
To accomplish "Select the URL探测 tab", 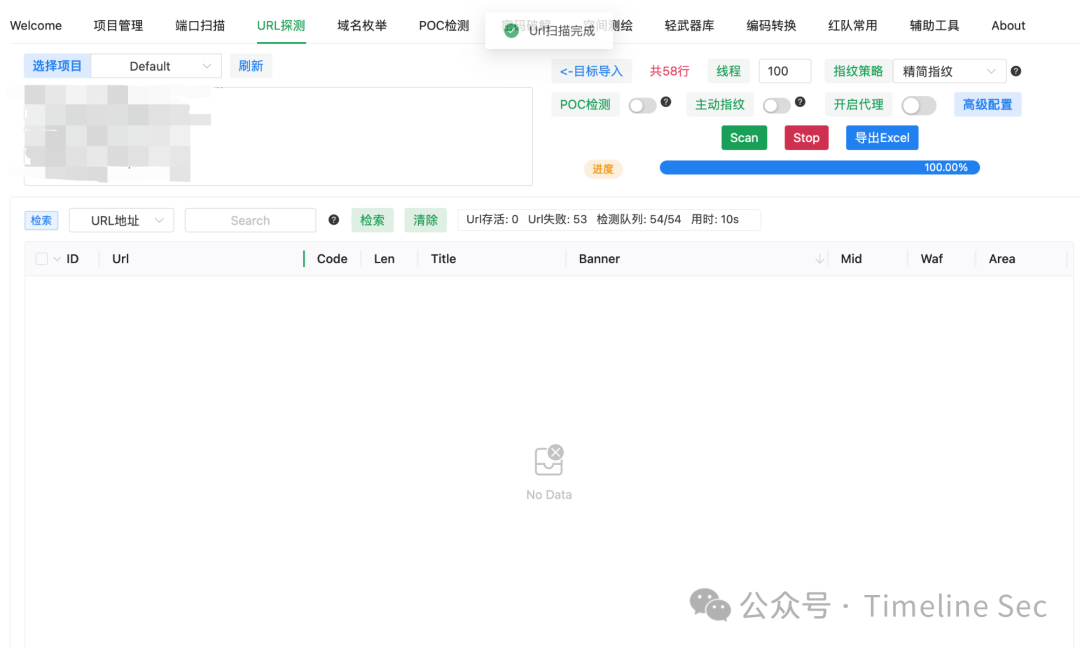I will (281, 25).
